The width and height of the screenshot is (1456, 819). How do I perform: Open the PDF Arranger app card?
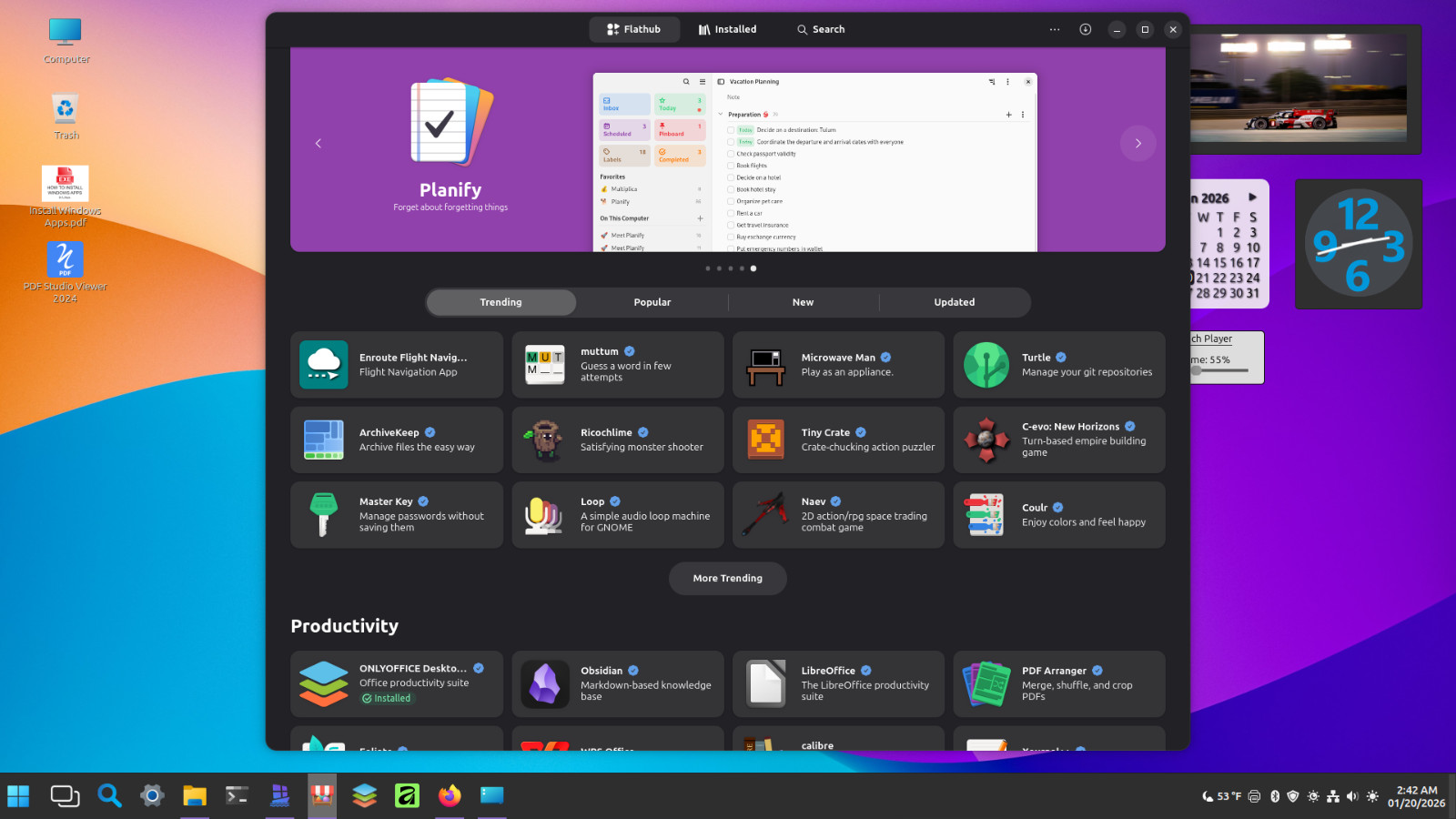click(1059, 683)
